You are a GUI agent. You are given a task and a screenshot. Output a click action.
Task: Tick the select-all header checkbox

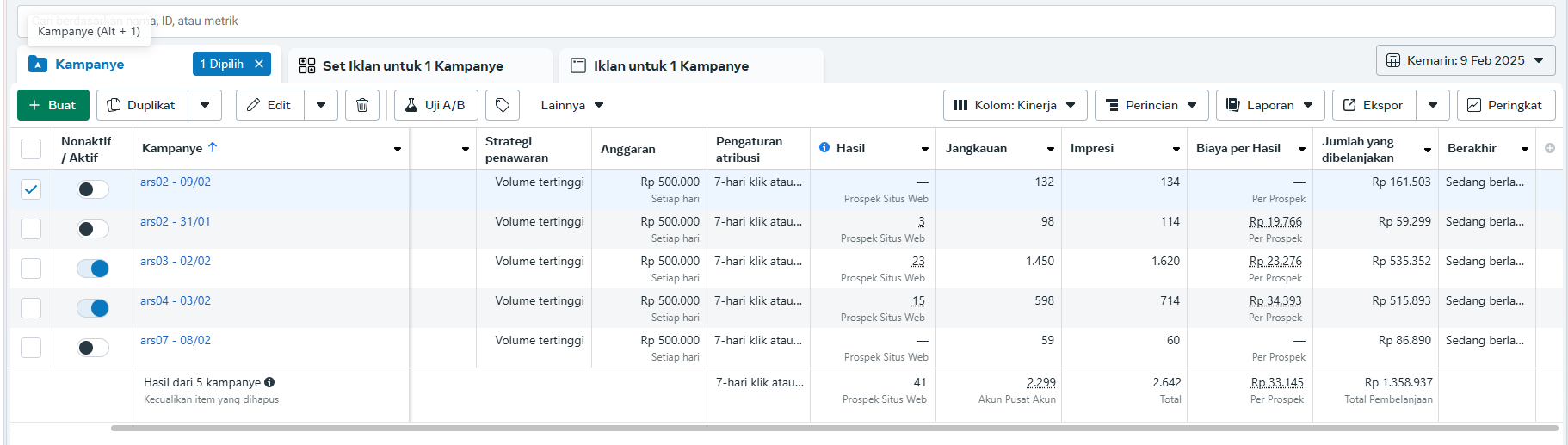tap(31, 149)
